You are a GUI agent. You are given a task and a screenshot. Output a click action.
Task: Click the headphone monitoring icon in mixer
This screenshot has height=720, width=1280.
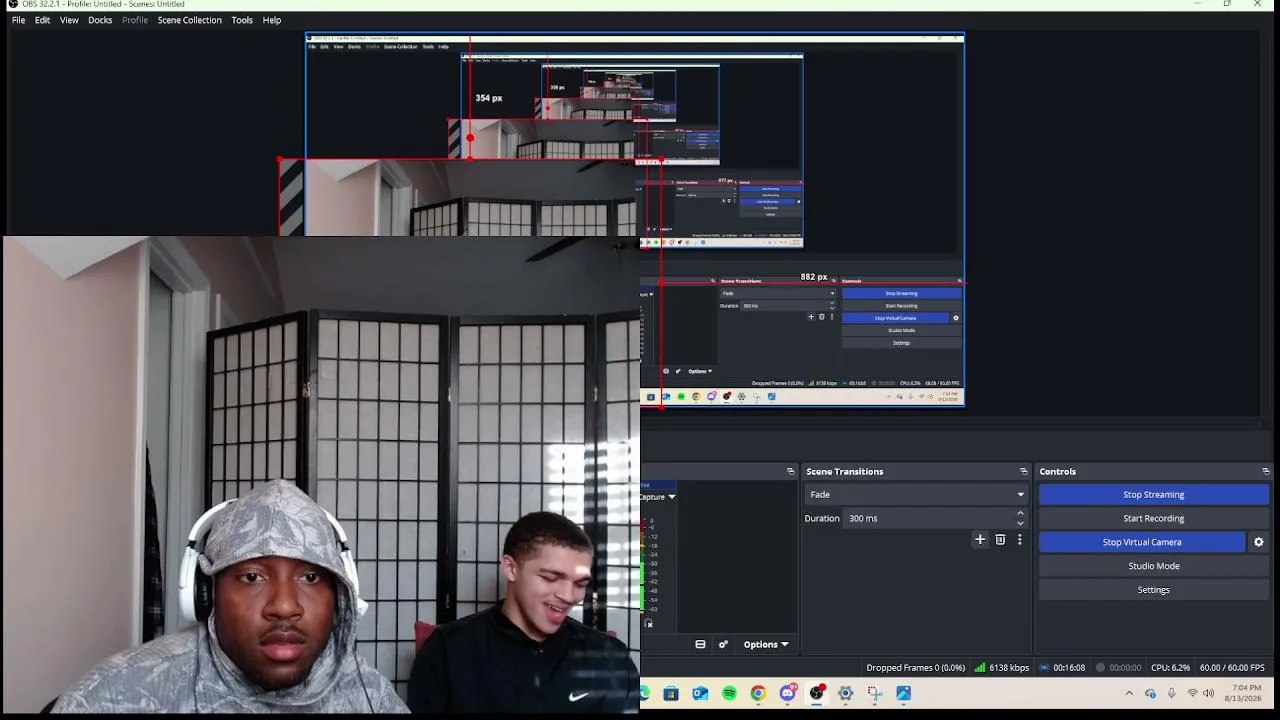pyautogui.click(x=648, y=624)
